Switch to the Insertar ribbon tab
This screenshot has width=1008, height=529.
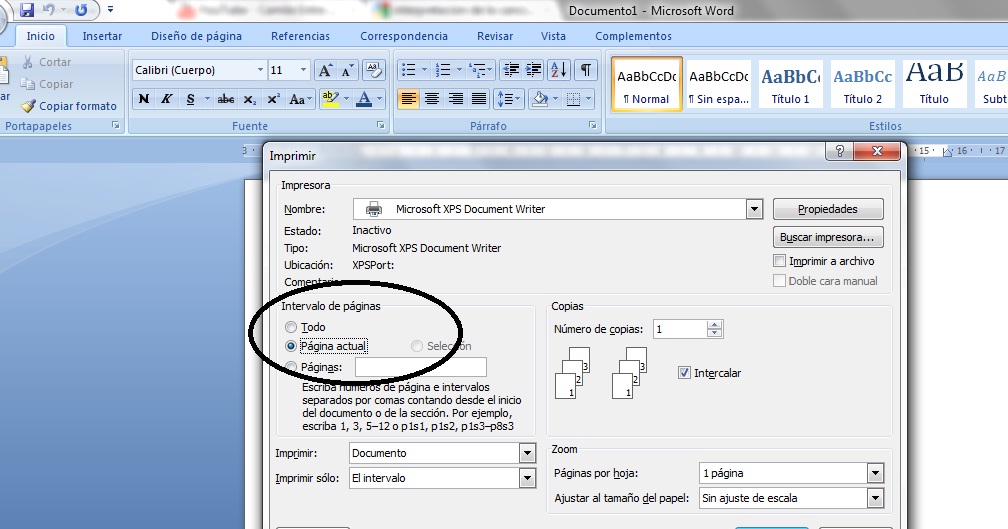click(x=102, y=36)
